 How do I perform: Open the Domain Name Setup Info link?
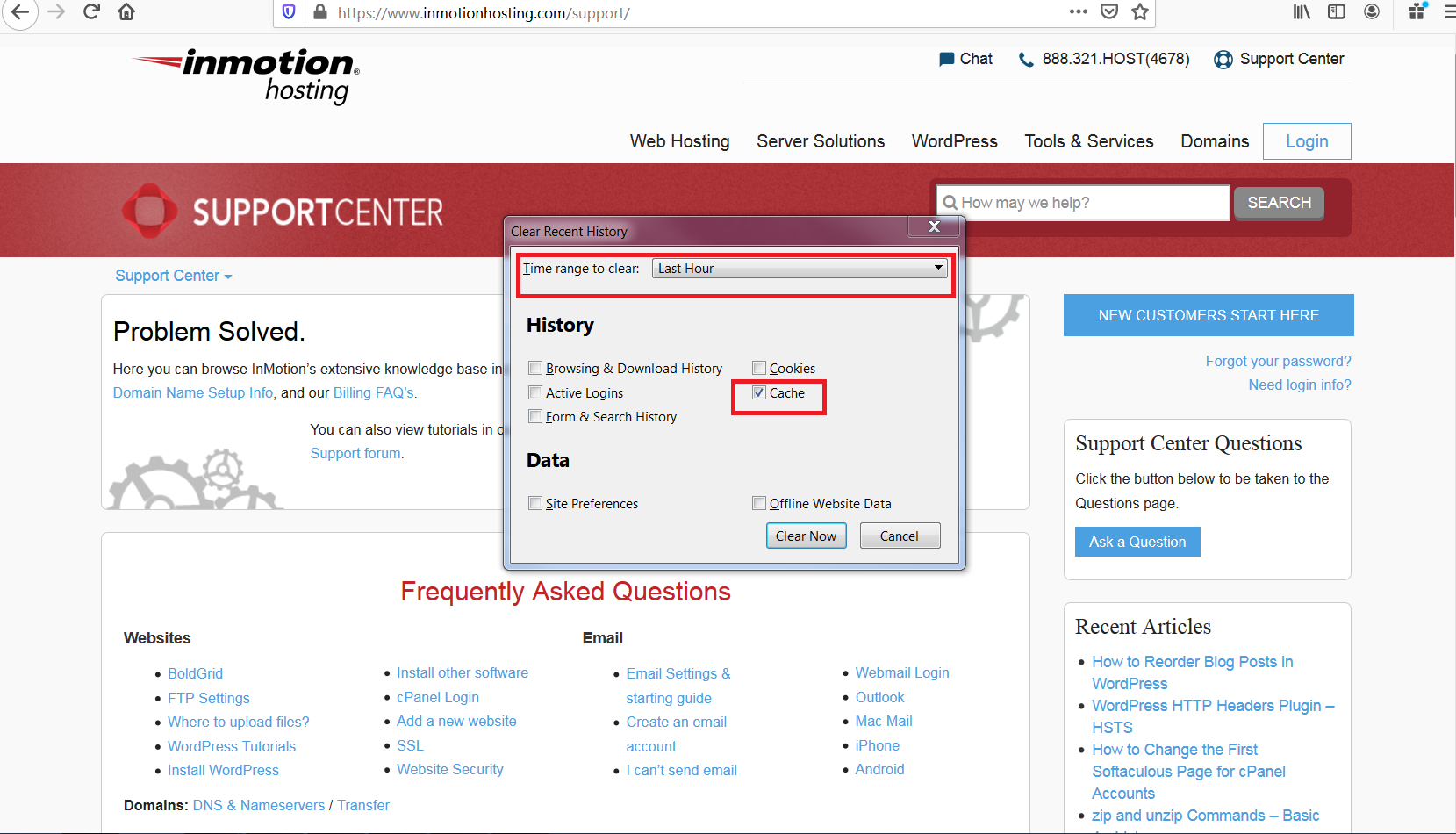[193, 392]
